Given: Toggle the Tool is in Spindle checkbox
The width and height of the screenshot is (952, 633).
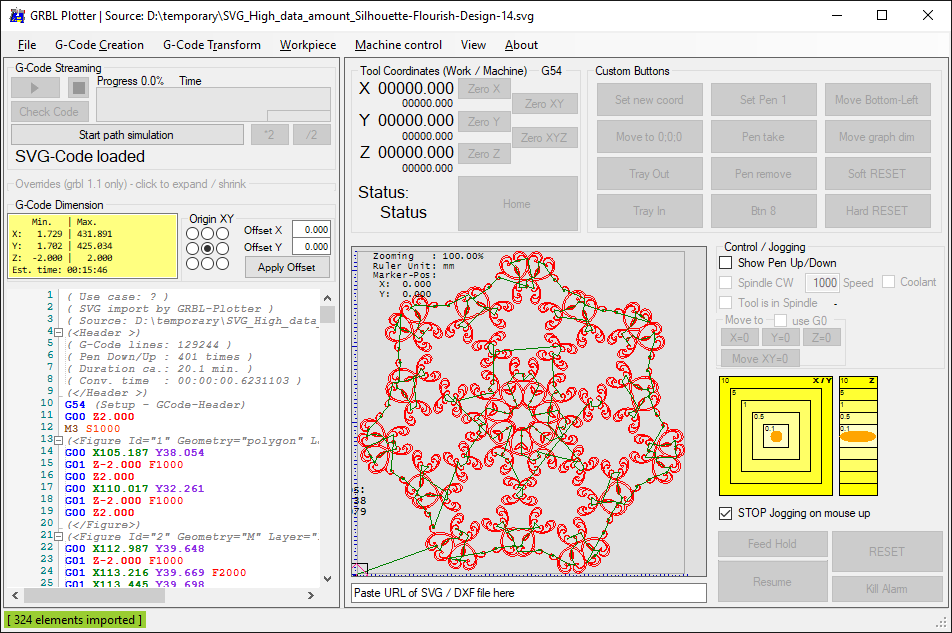Looking at the screenshot, I should (x=726, y=303).
